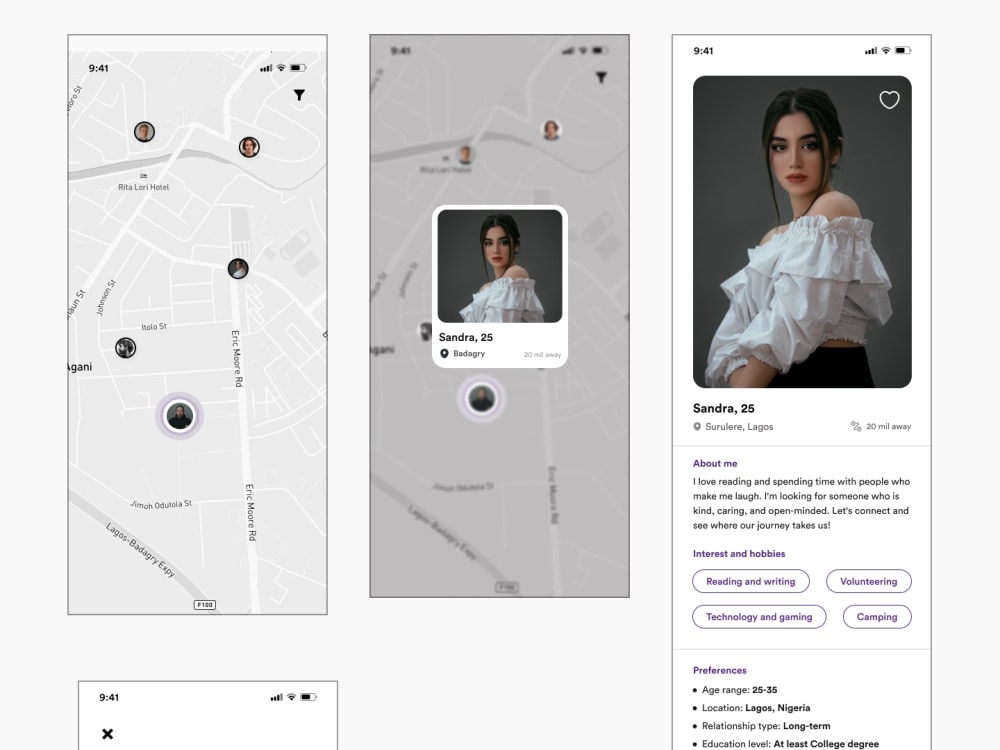Open Sandra's preview card photo

click(500, 266)
